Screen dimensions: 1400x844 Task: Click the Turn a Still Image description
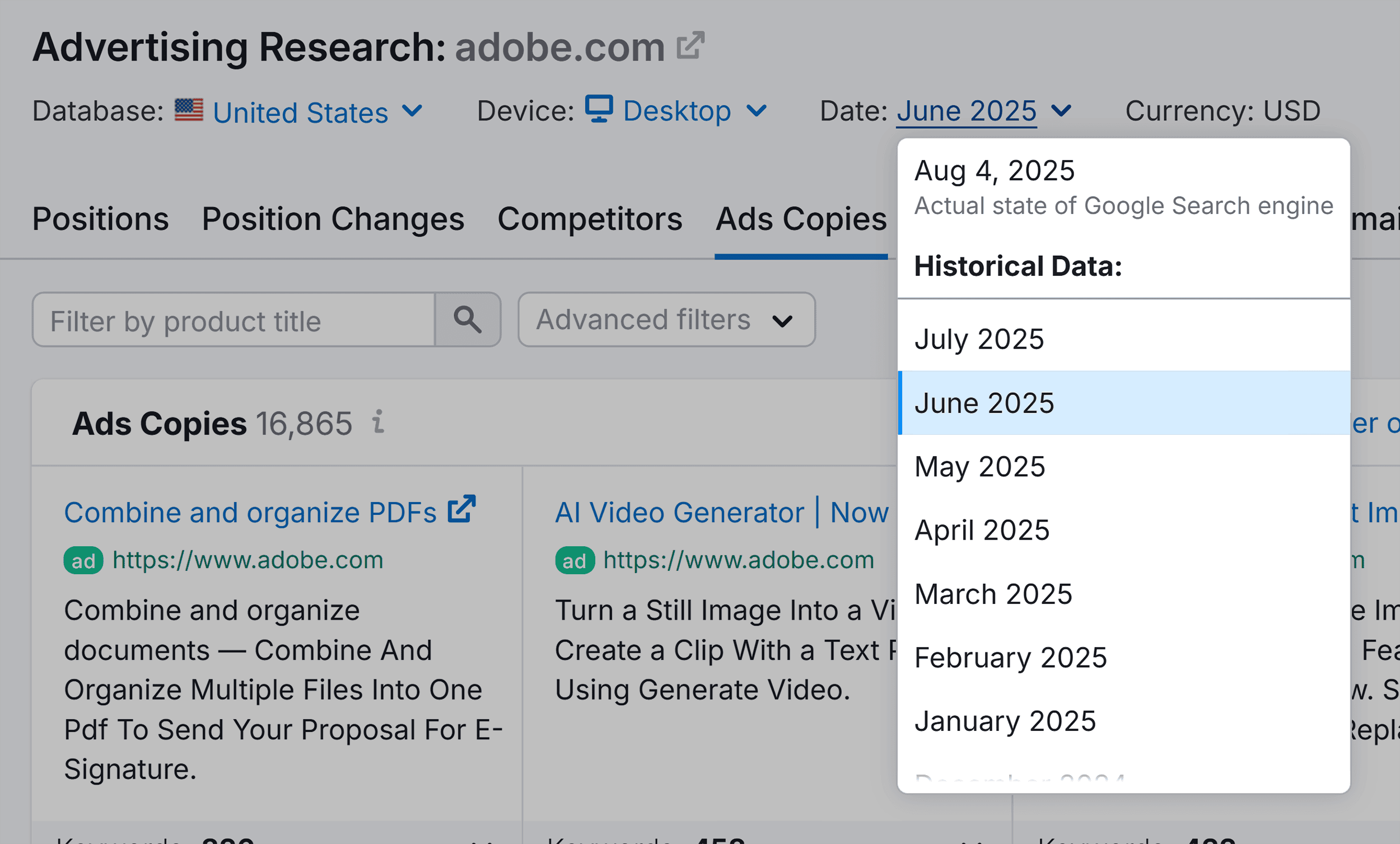(725, 650)
